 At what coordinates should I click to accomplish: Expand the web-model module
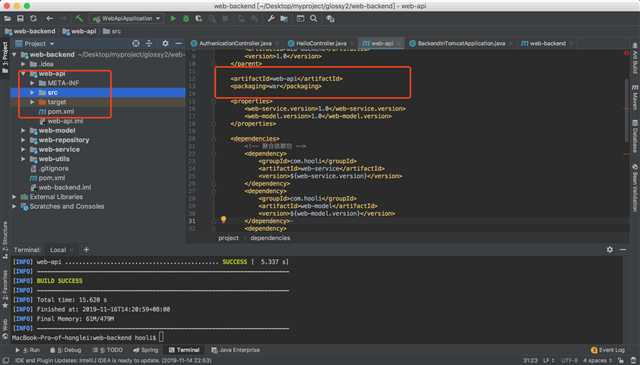[23, 131]
